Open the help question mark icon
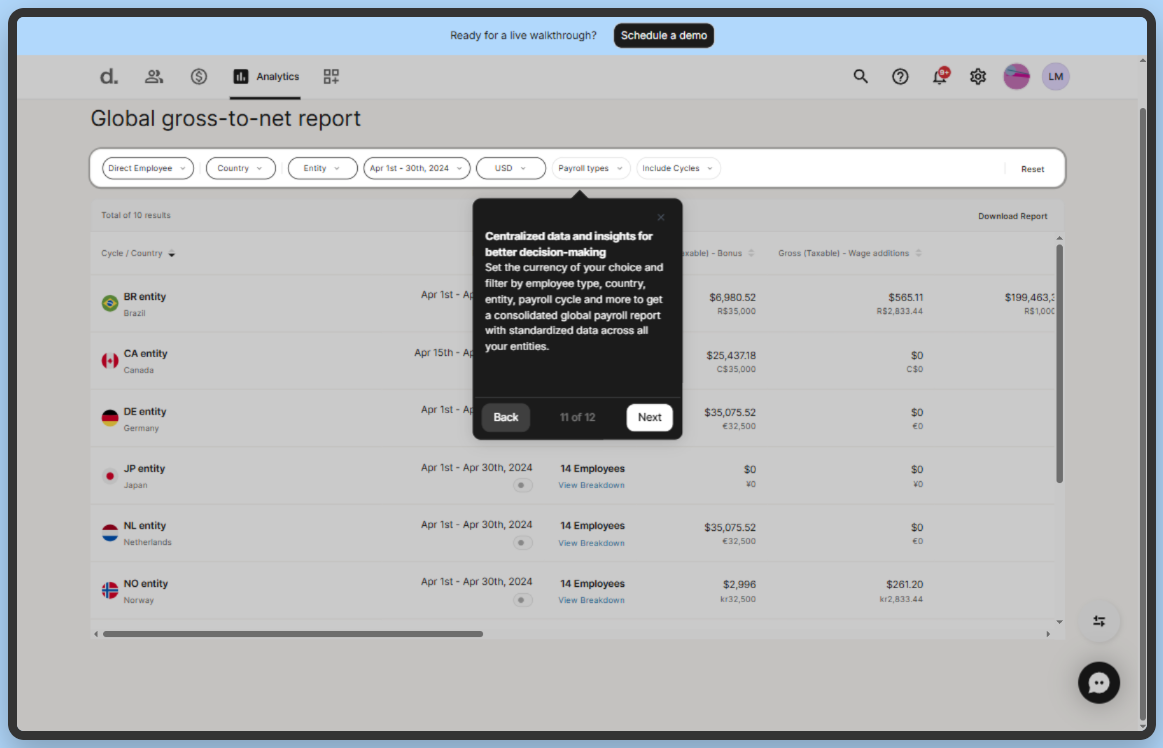 pyautogui.click(x=900, y=76)
